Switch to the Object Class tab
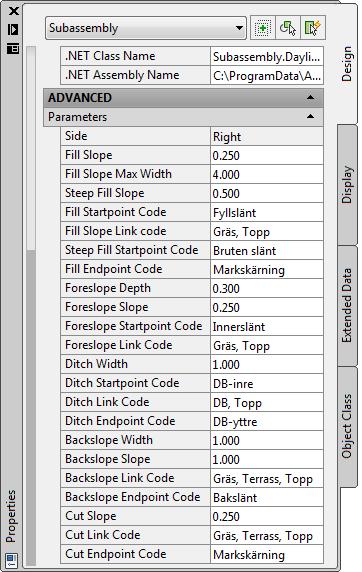 347,426
